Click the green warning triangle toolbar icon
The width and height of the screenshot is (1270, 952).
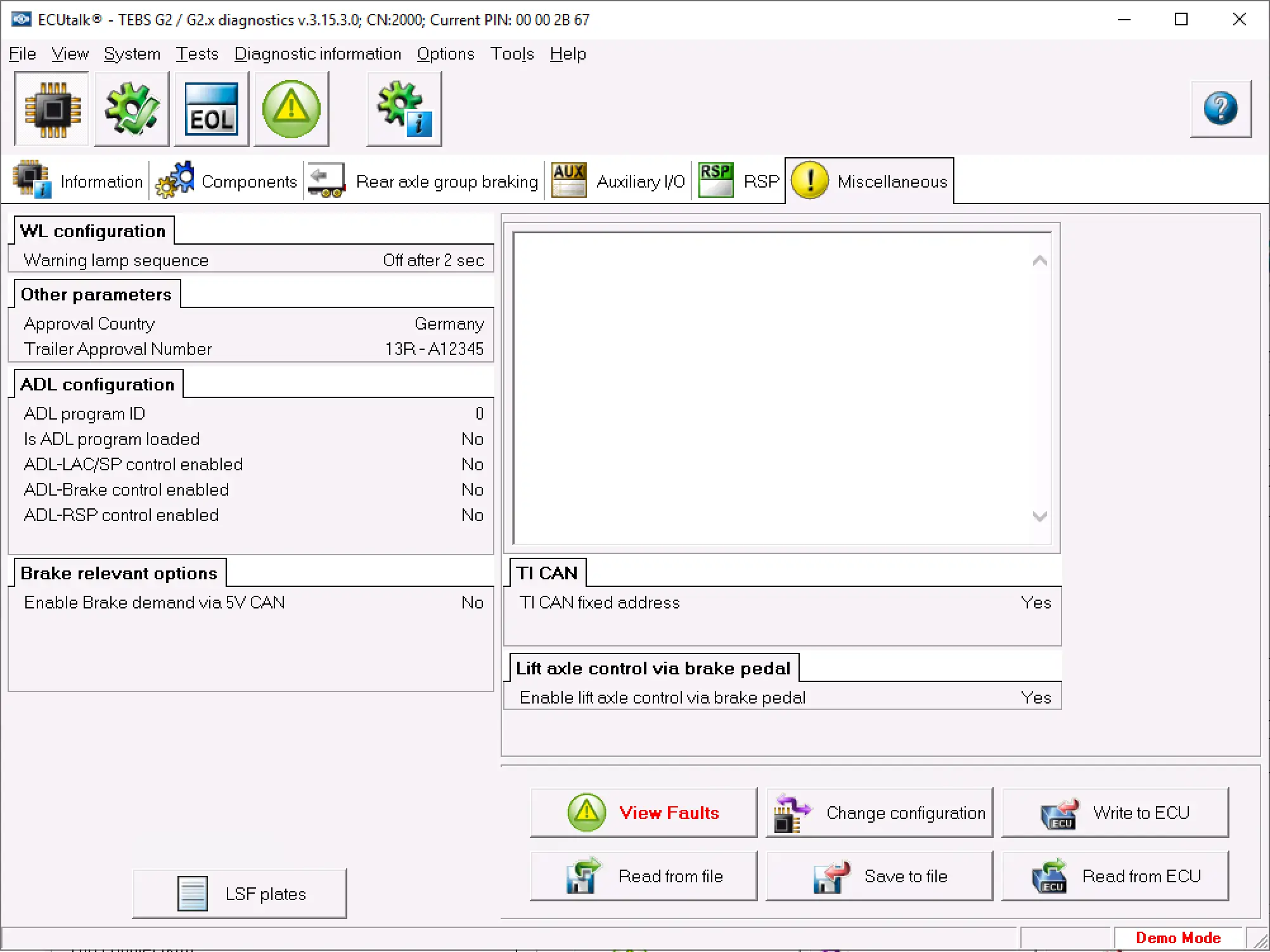tap(292, 109)
